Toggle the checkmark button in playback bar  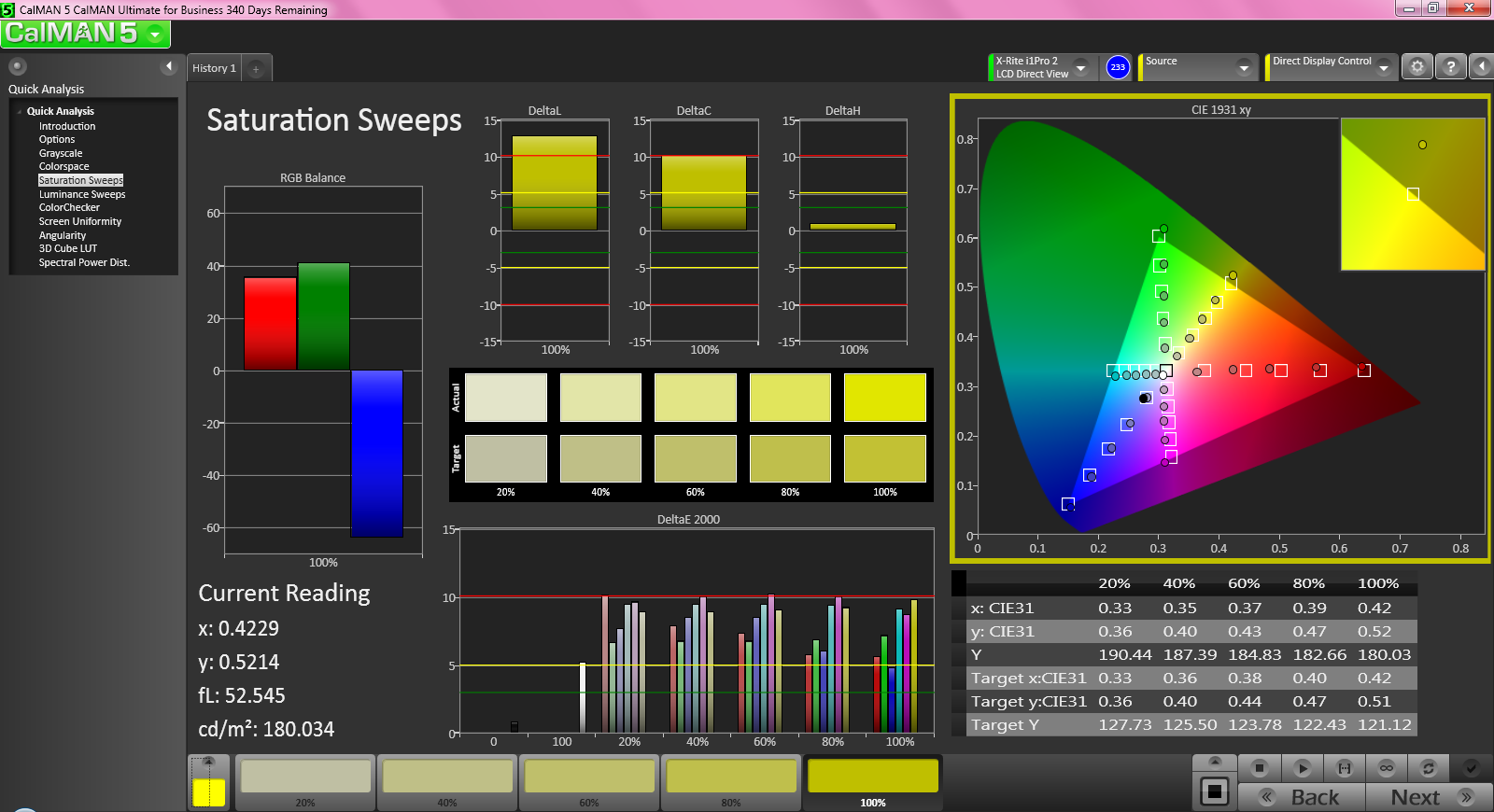click(x=1471, y=768)
